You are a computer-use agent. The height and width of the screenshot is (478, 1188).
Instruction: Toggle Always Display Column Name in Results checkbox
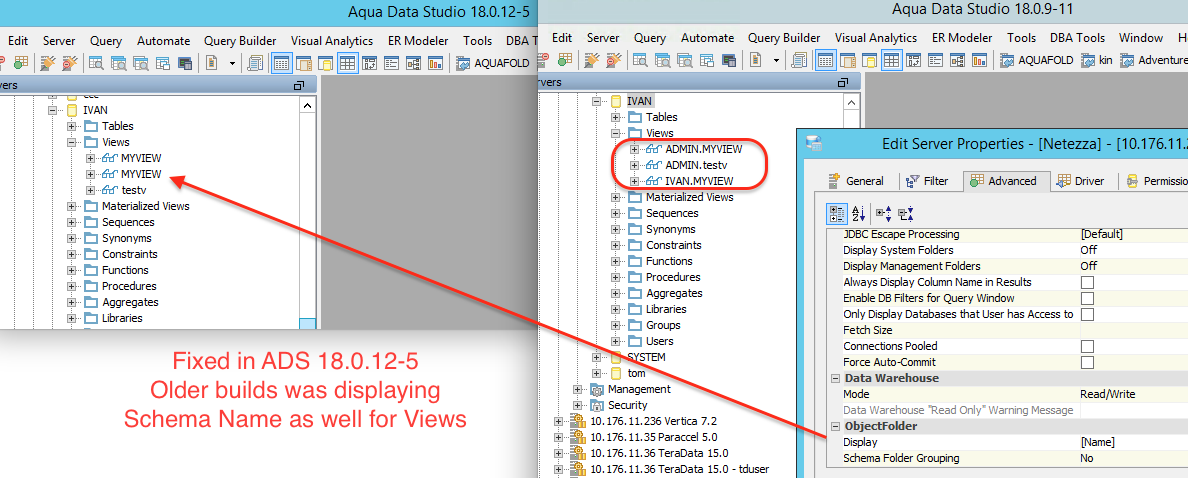pyautogui.click(x=1087, y=283)
